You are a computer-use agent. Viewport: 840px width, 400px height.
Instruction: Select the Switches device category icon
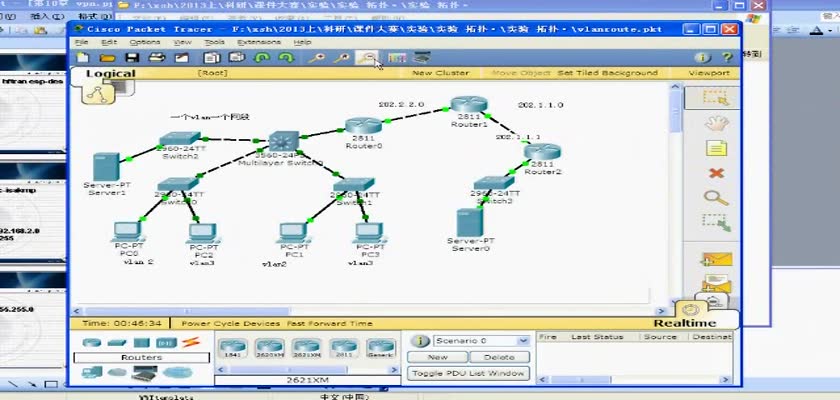116,343
